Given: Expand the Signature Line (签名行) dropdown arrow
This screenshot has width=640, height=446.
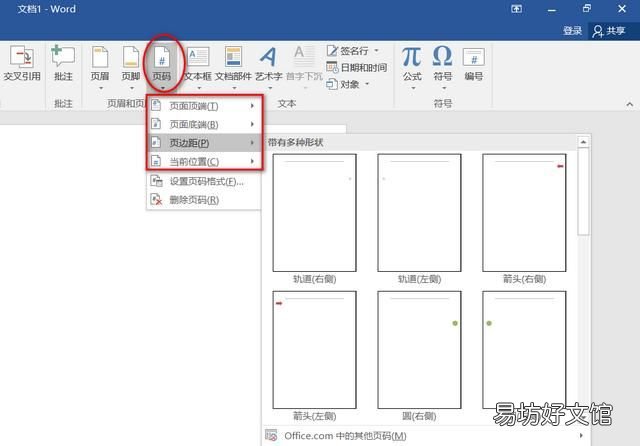Looking at the screenshot, I should (x=376, y=51).
